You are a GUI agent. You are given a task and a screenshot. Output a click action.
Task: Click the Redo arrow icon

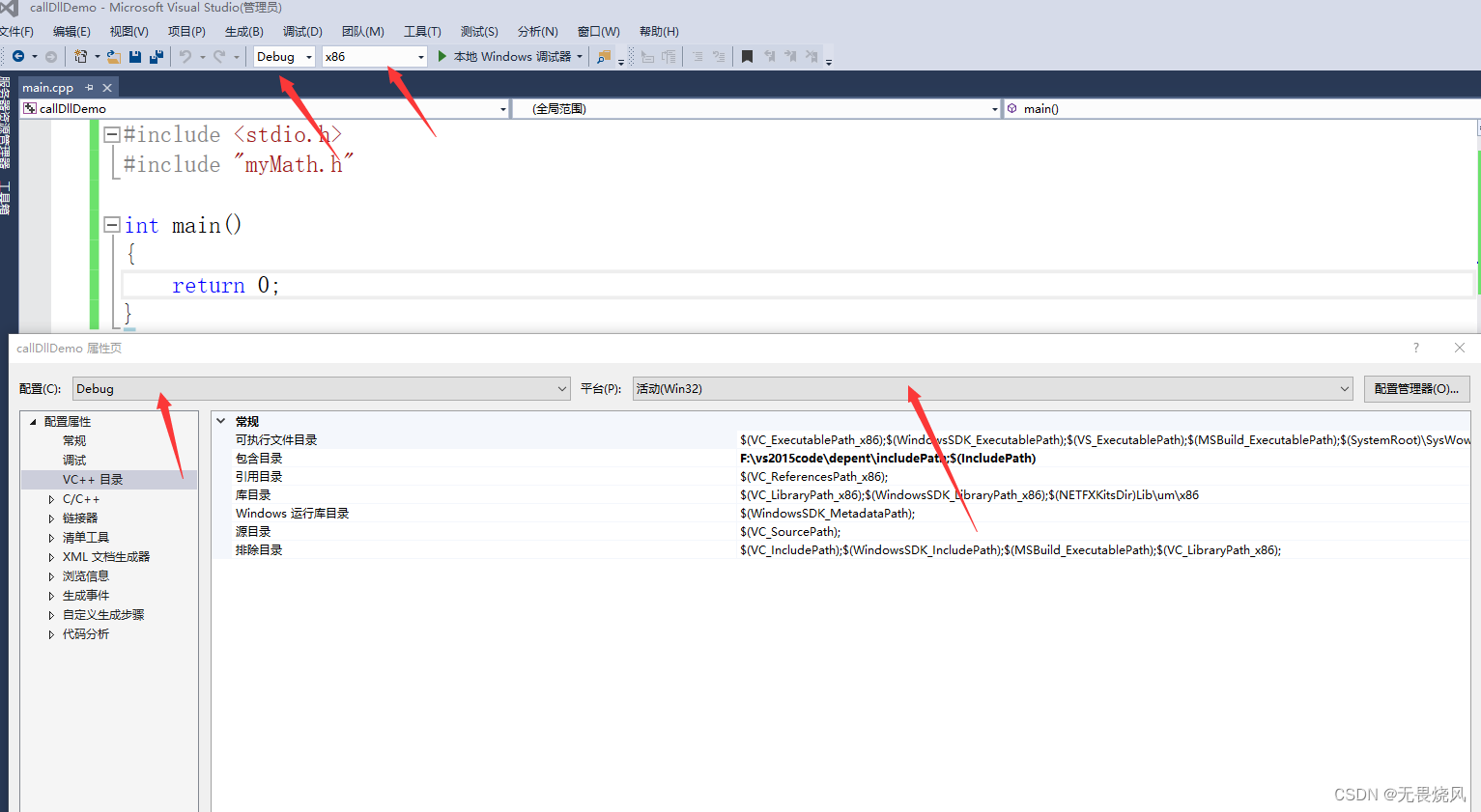219,57
